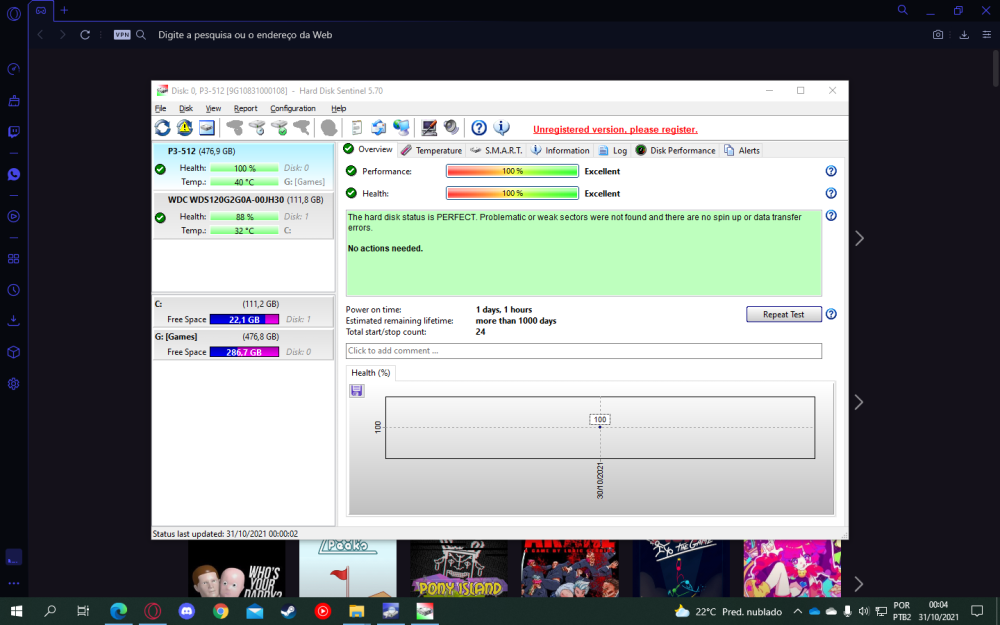Toggle the VPN badge in the address bar
Viewport: 1000px width, 625px height.
tap(122, 34)
